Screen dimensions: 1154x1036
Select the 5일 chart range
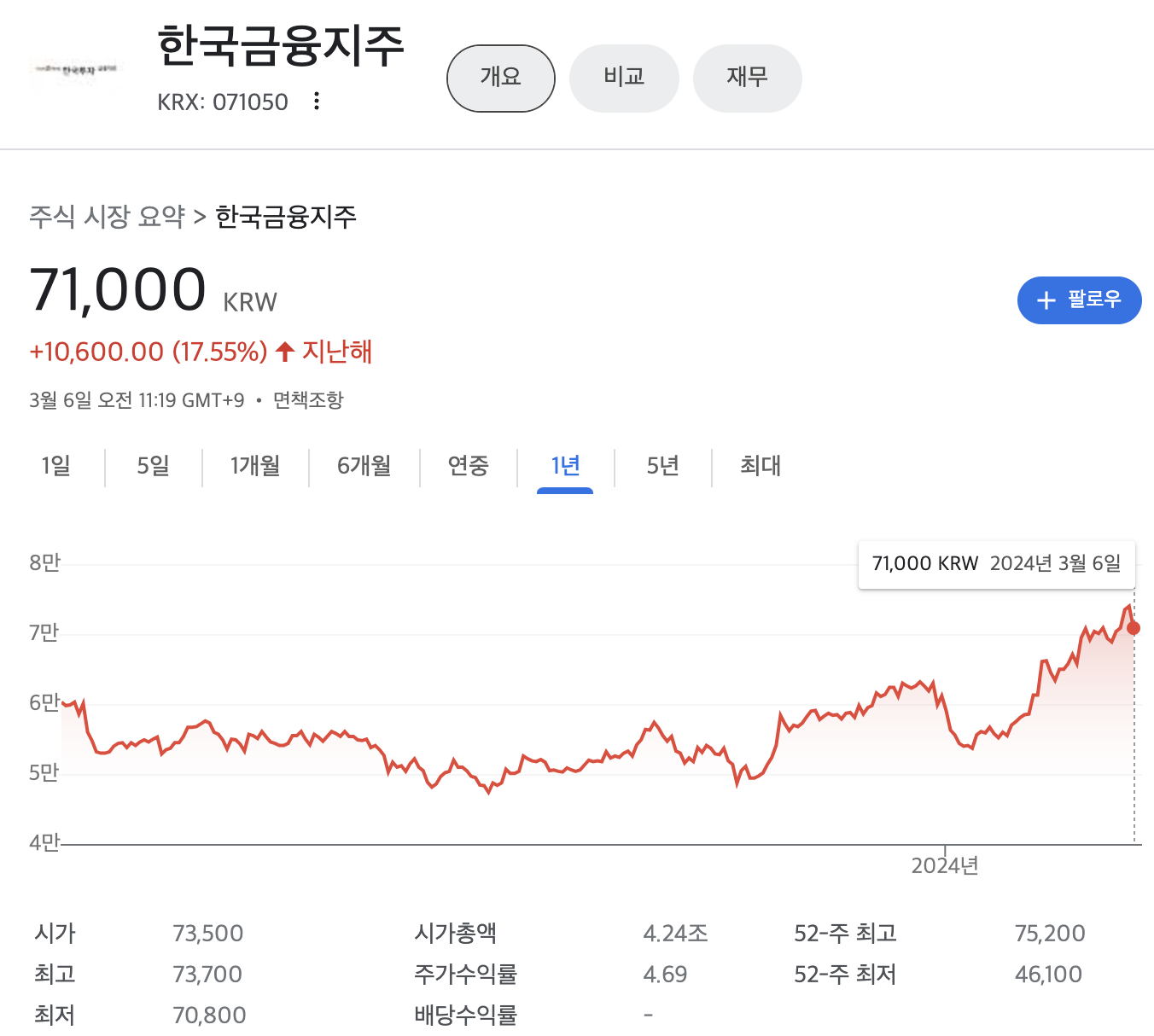pyautogui.click(x=154, y=466)
